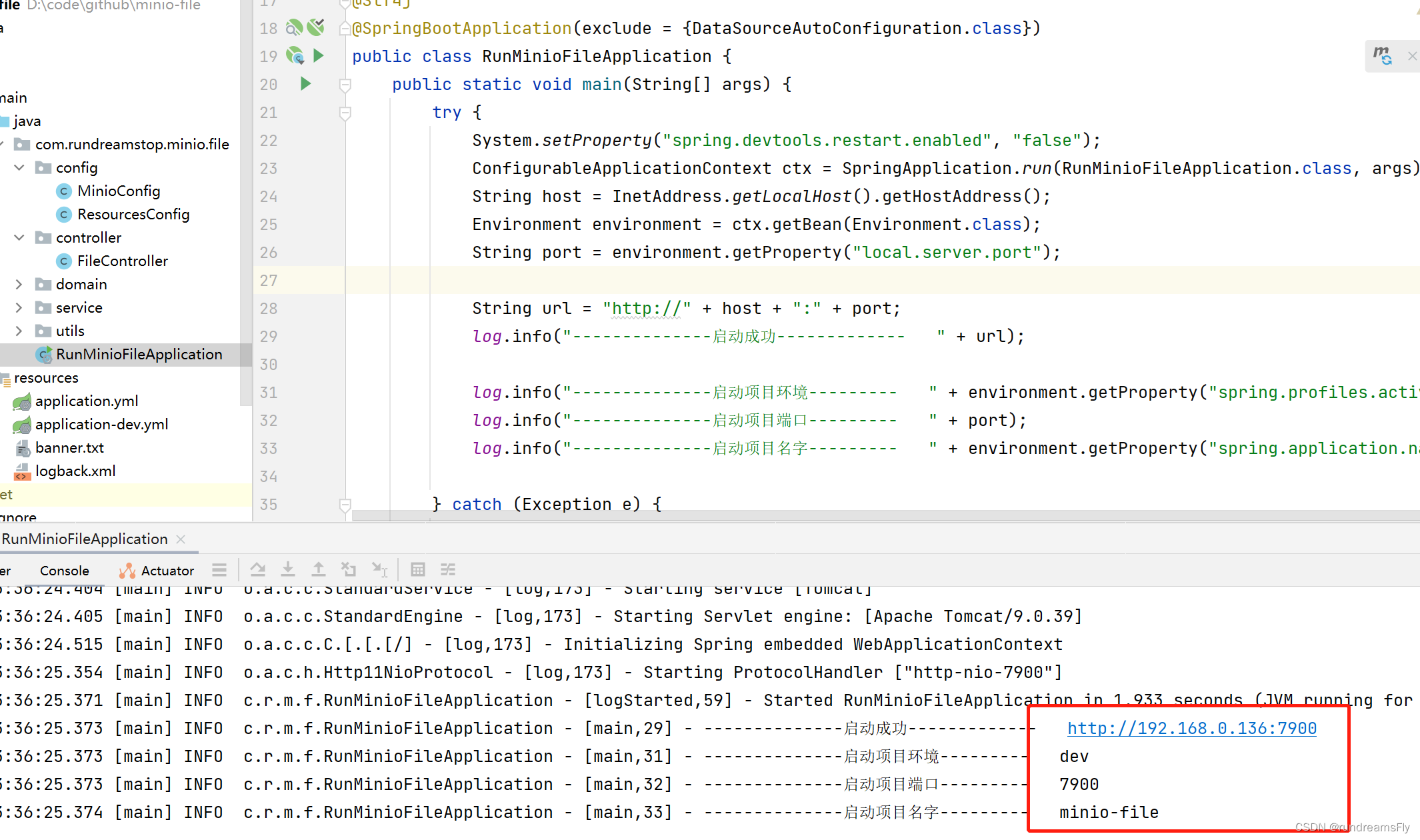
Task: Fold the catch block marker at line 35
Action: (x=345, y=505)
